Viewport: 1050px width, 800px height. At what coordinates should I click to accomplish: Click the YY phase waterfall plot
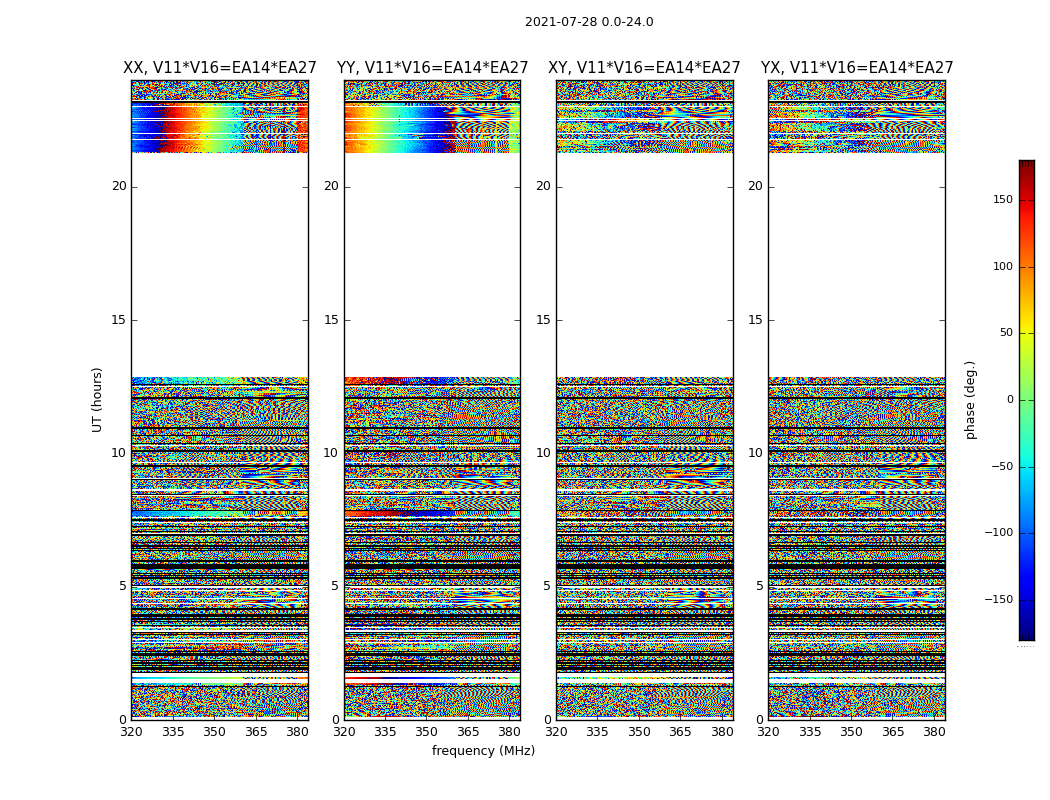tap(432, 400)
